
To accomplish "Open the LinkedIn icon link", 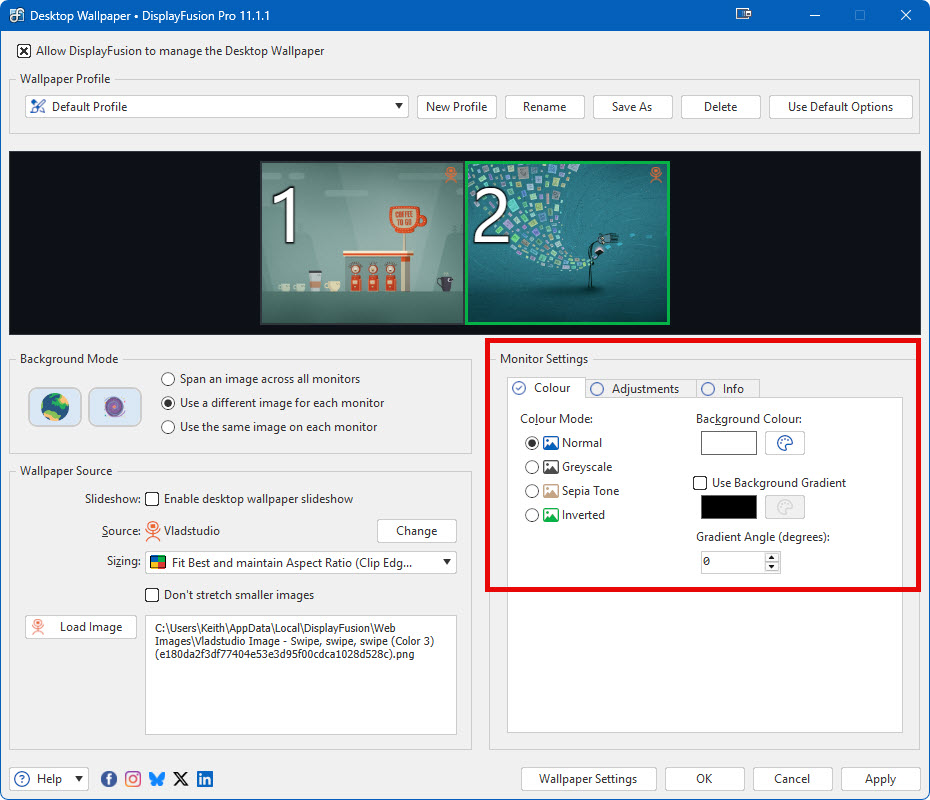I will tap(205, 779).
